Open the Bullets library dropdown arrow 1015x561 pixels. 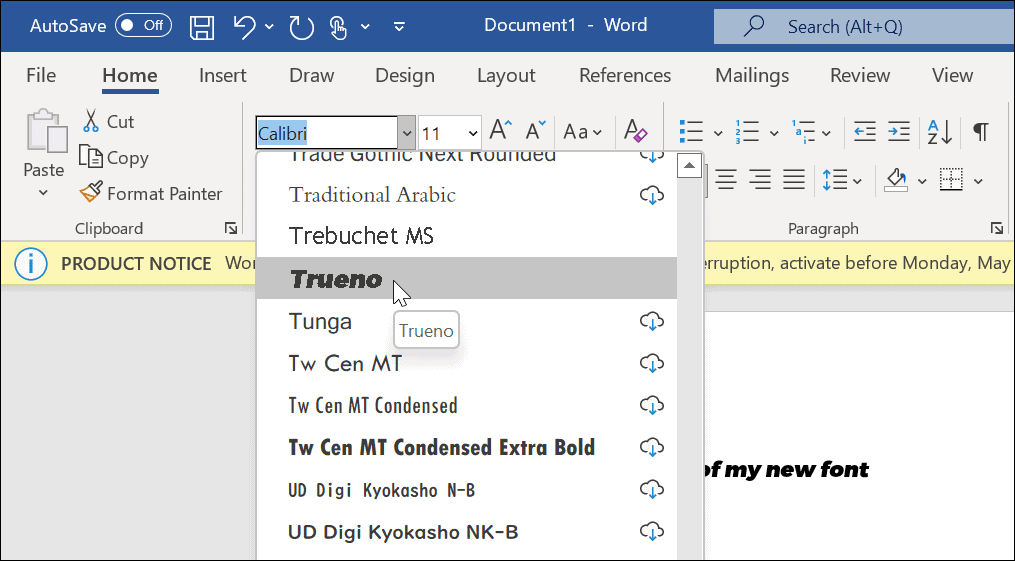(x=718, y=133)
